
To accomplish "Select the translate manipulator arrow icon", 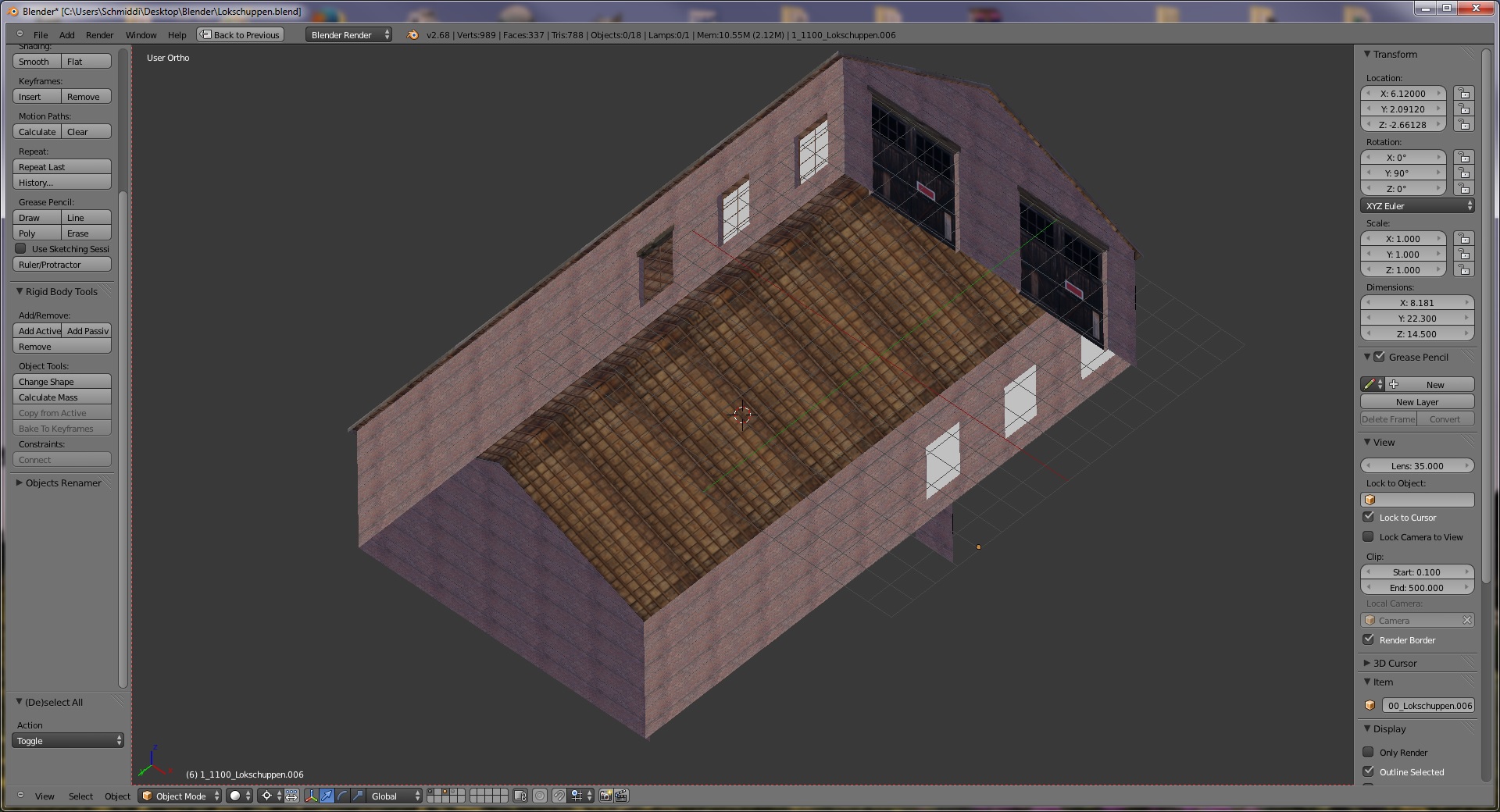I will pyautogui.click(x=327, y=796).
